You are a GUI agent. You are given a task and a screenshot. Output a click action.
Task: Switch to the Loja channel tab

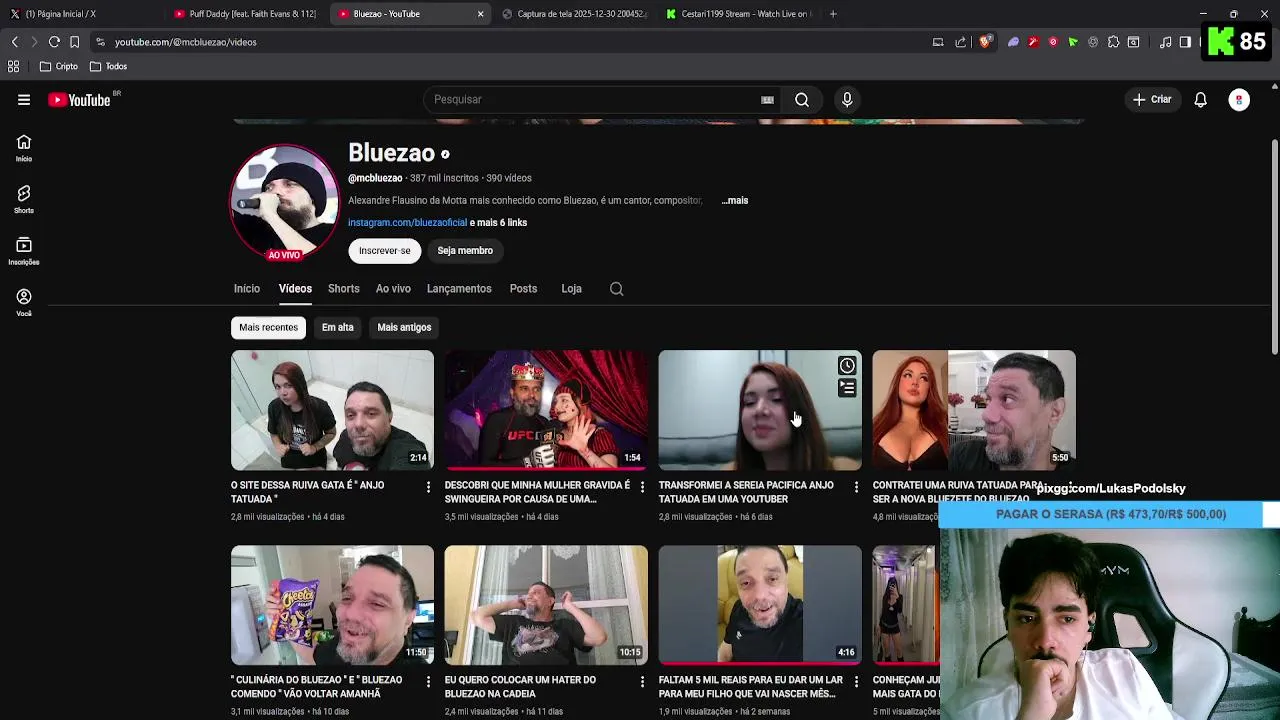(571, 289)
